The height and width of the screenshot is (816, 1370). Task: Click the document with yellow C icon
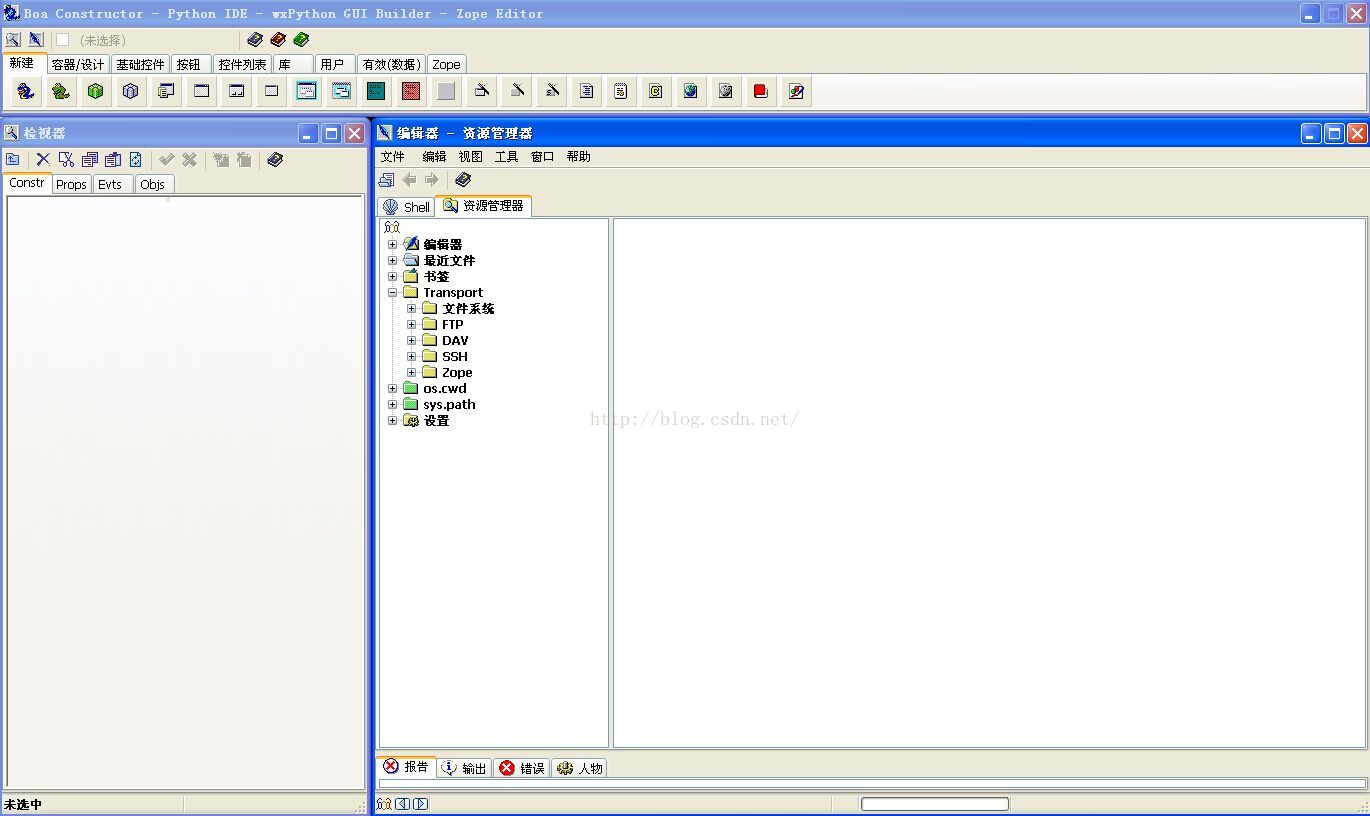pyautogui.click(x=656, y=91)
